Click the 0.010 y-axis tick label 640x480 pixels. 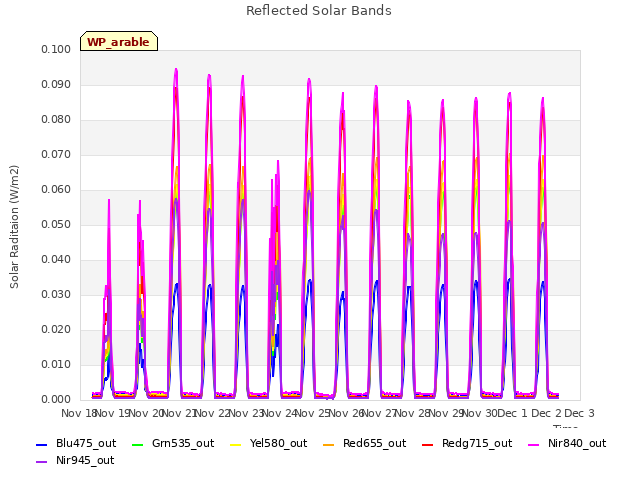tap(56, 364)
